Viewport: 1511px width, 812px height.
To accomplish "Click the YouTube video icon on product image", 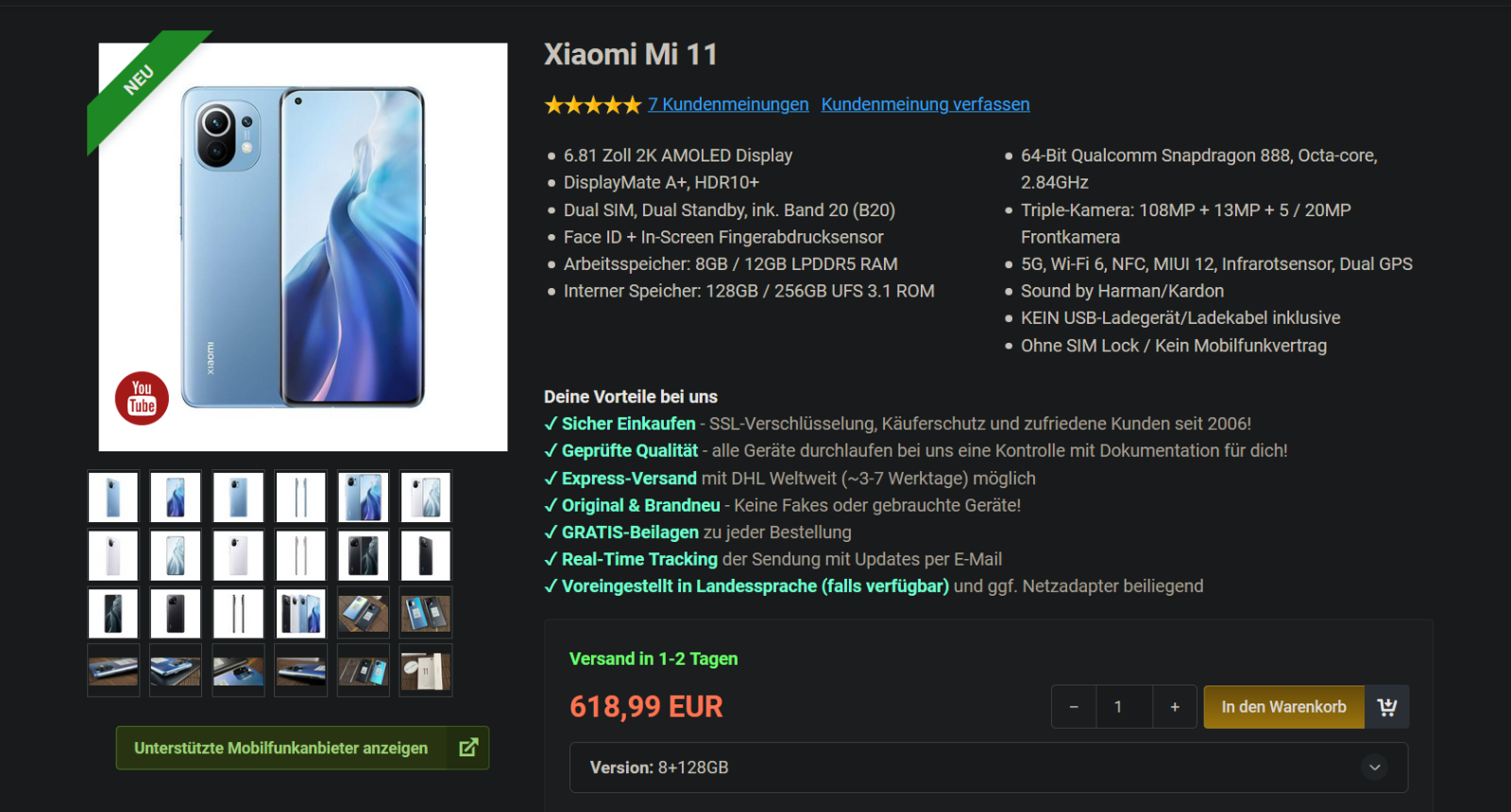I will click(x=142, y=398).
